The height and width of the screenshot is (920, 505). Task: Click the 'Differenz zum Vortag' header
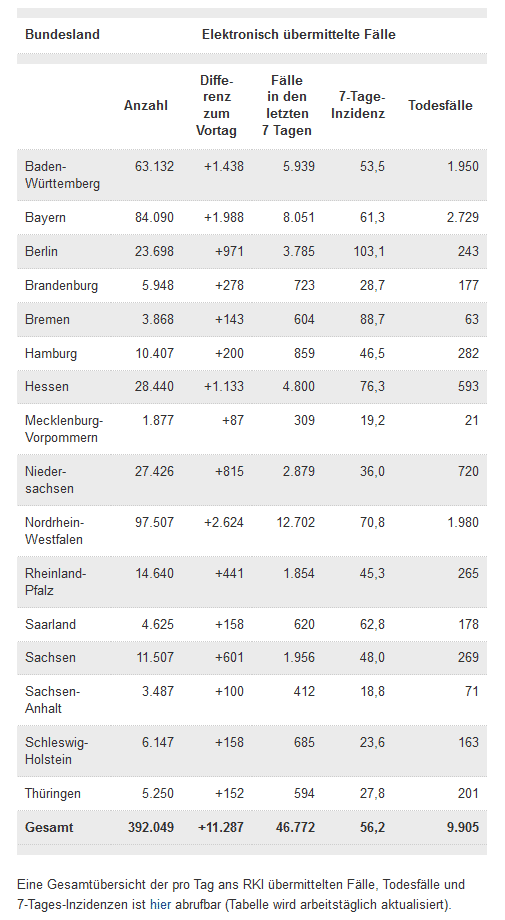[x=216, y=106]
